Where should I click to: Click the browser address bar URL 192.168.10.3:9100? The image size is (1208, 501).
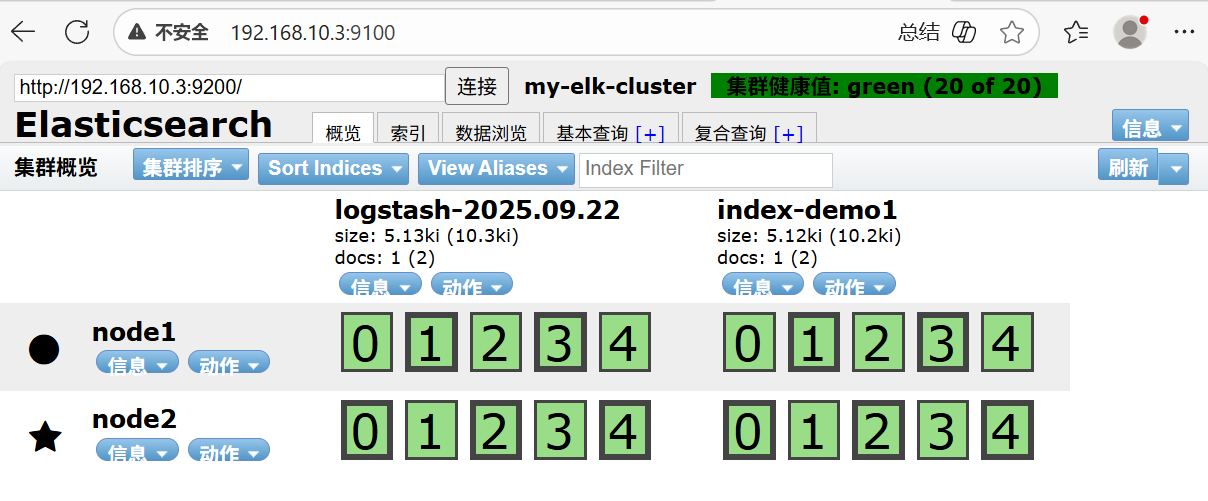tap(313, 33)
